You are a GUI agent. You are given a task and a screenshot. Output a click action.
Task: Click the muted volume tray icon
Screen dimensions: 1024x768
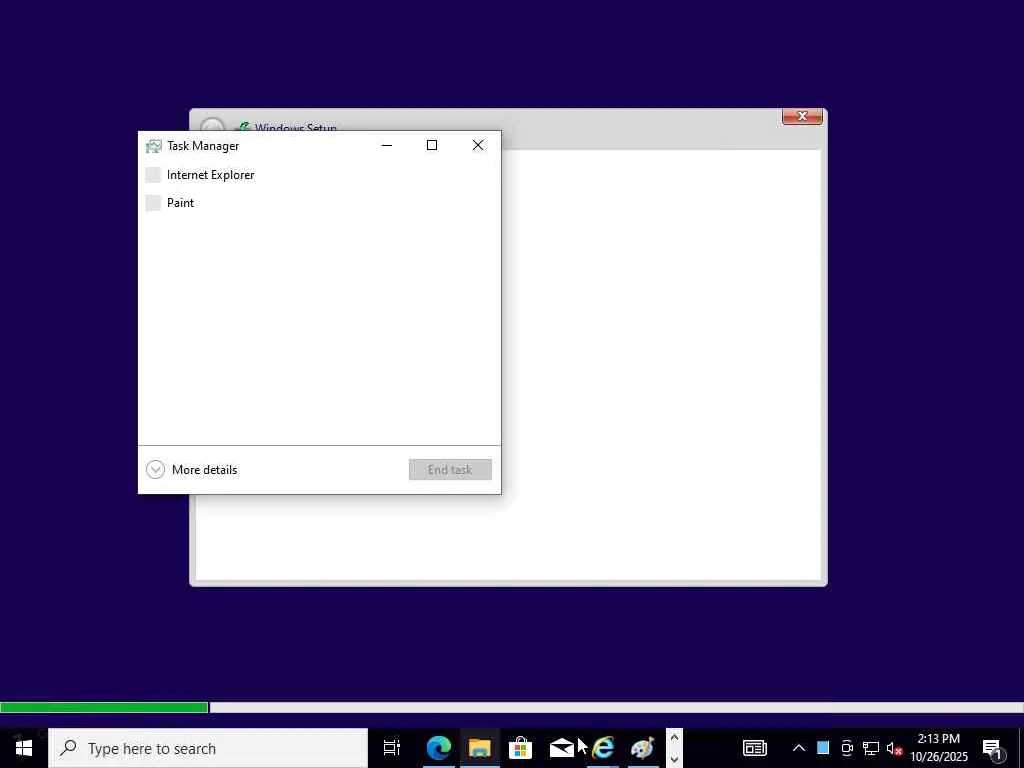coord(895,748)
